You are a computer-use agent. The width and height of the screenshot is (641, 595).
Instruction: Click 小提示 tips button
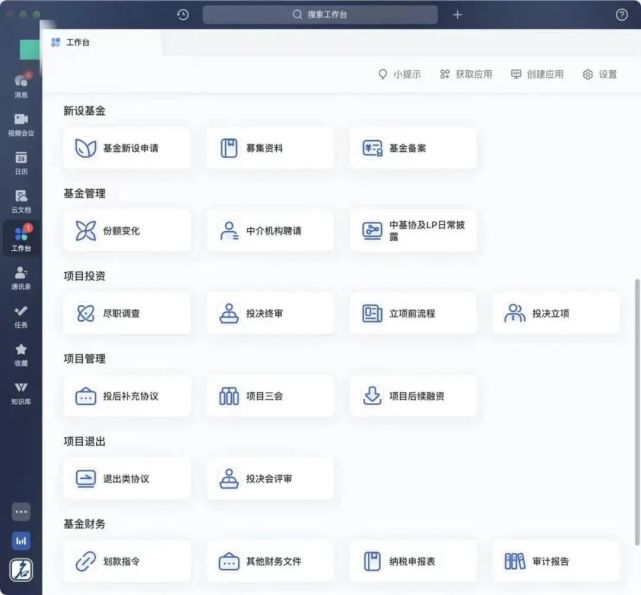click(x=400, y=74)
